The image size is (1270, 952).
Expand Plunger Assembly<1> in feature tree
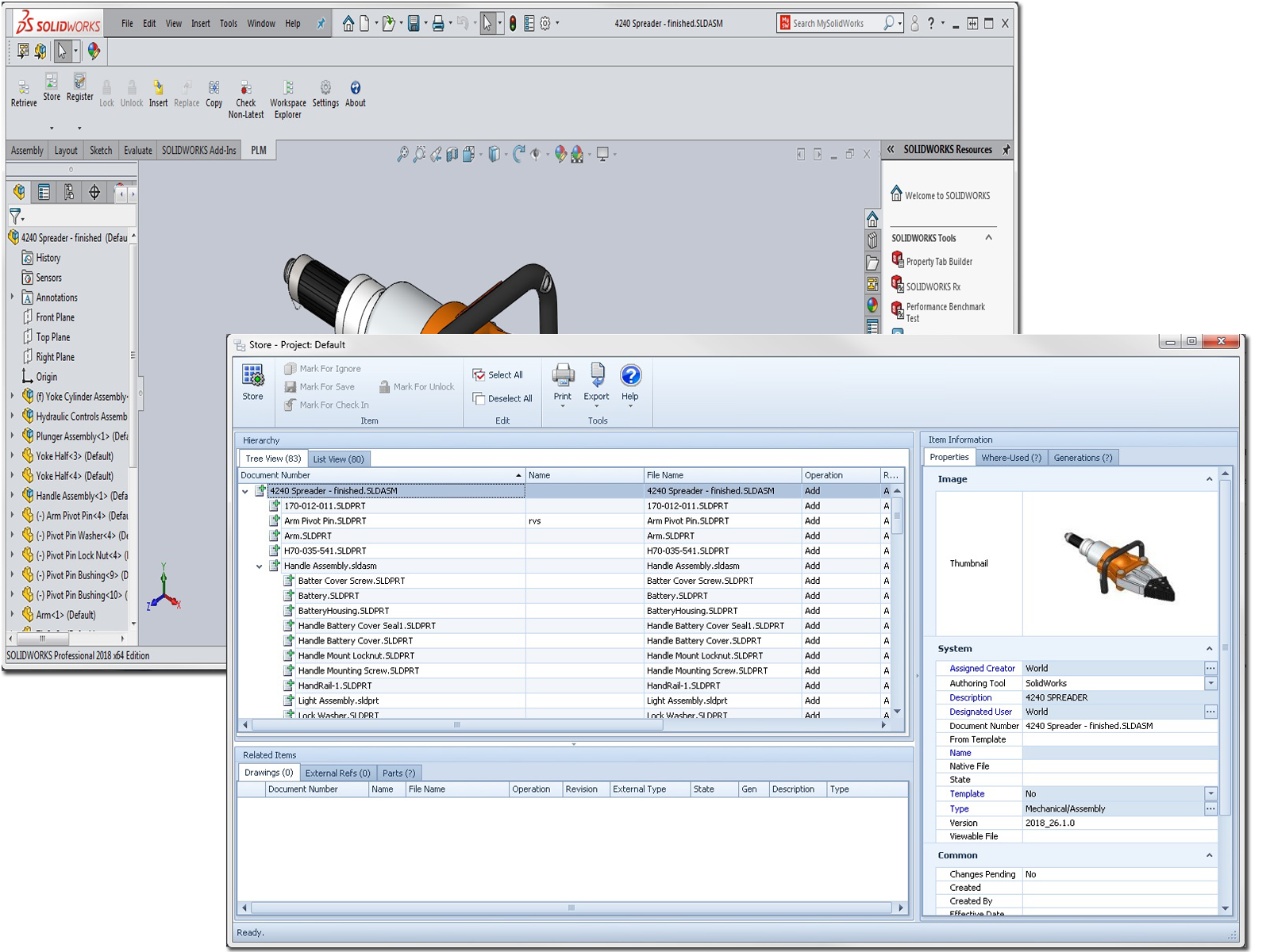tap(12, 436)
